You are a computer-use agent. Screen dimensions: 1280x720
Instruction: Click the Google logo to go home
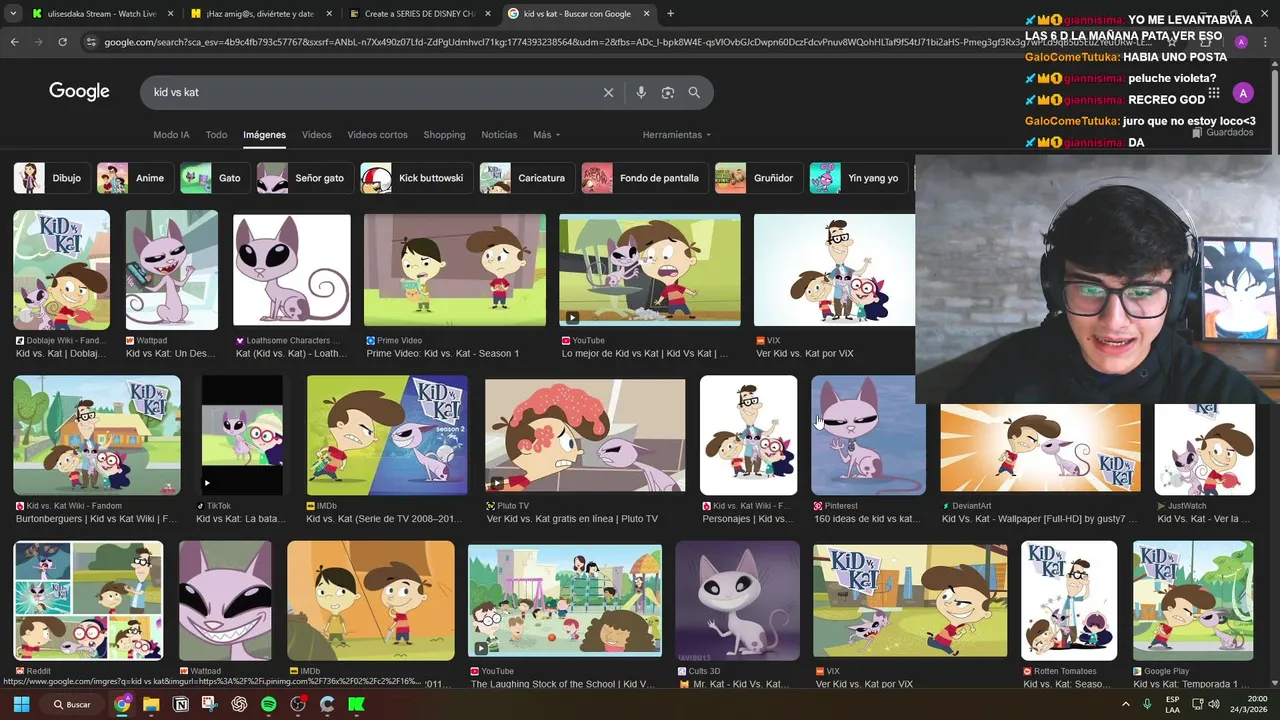click(79, 92)
